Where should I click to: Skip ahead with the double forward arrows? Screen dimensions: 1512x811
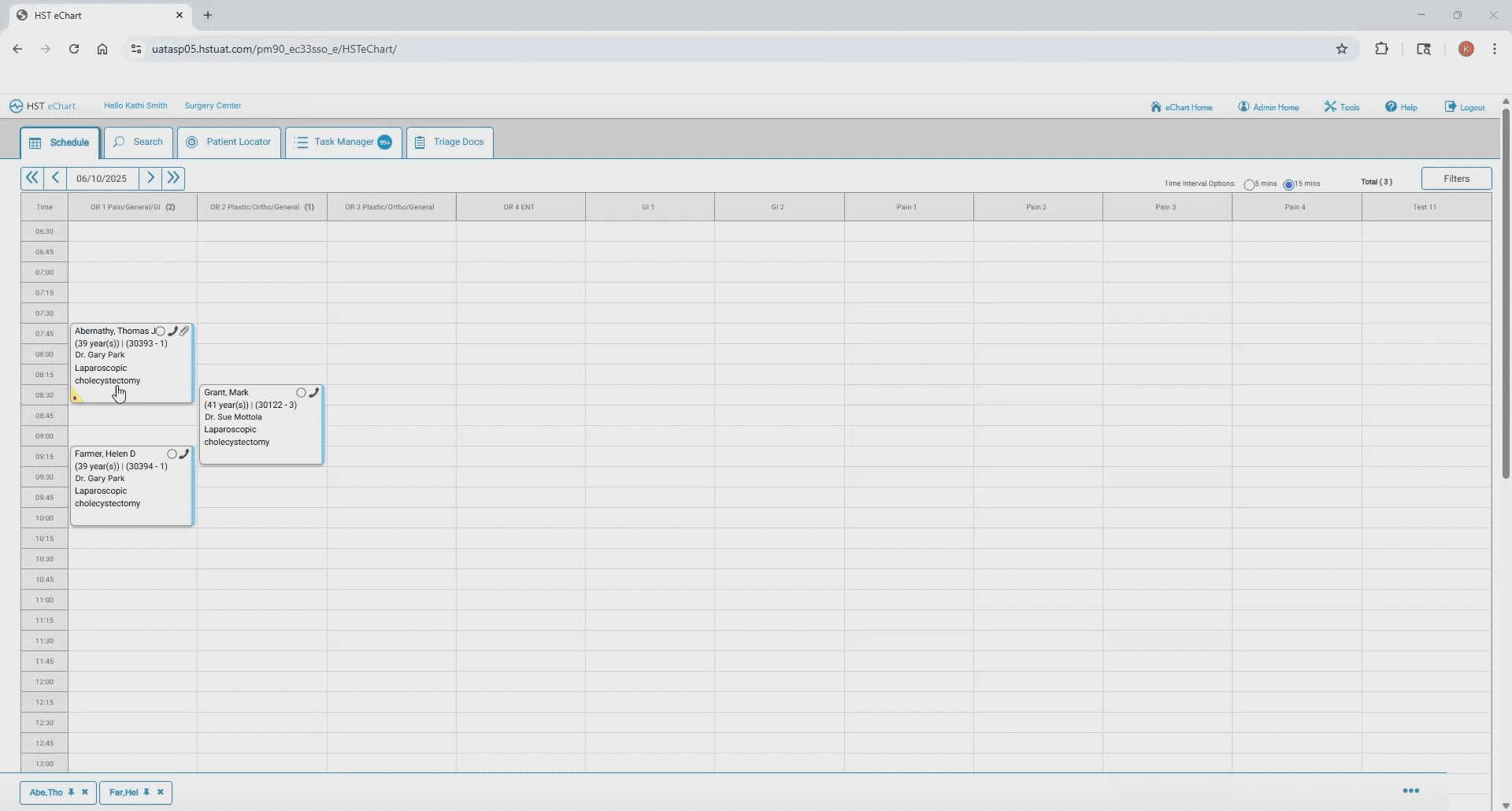point(173,178)
